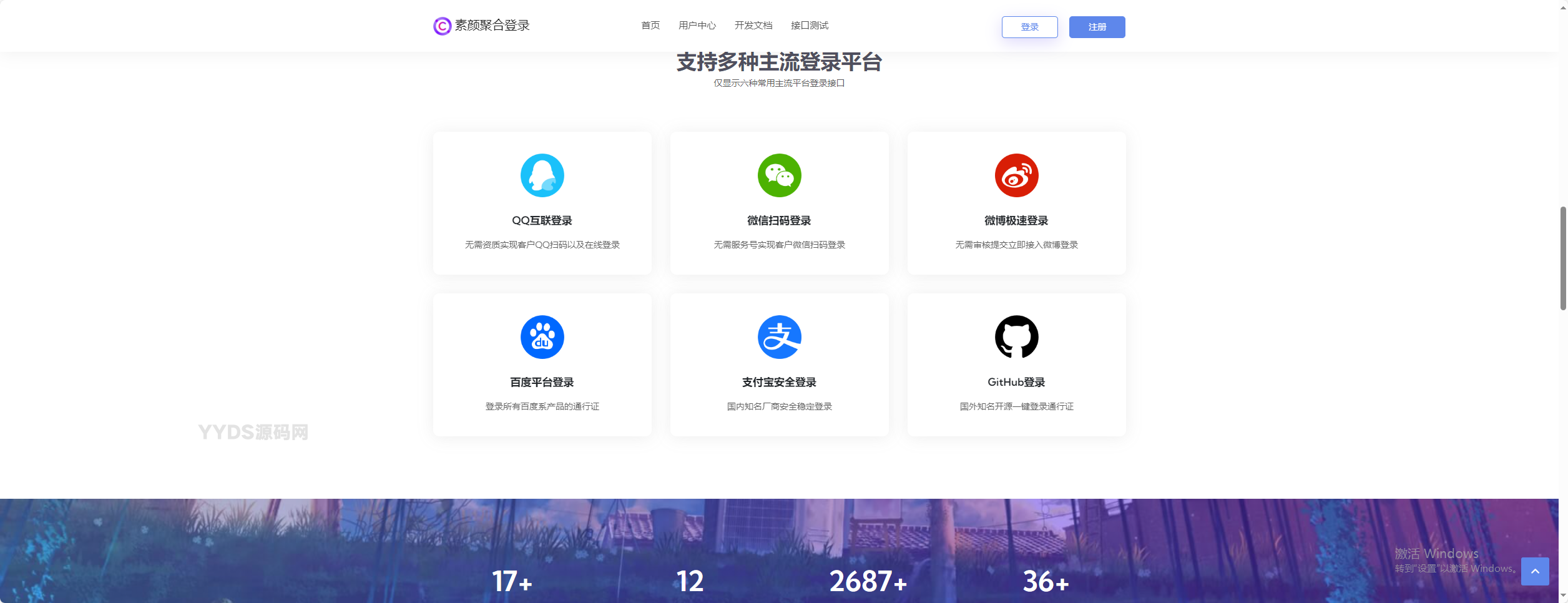Open the QQ互联登录 card

click(x=542, y=203)
